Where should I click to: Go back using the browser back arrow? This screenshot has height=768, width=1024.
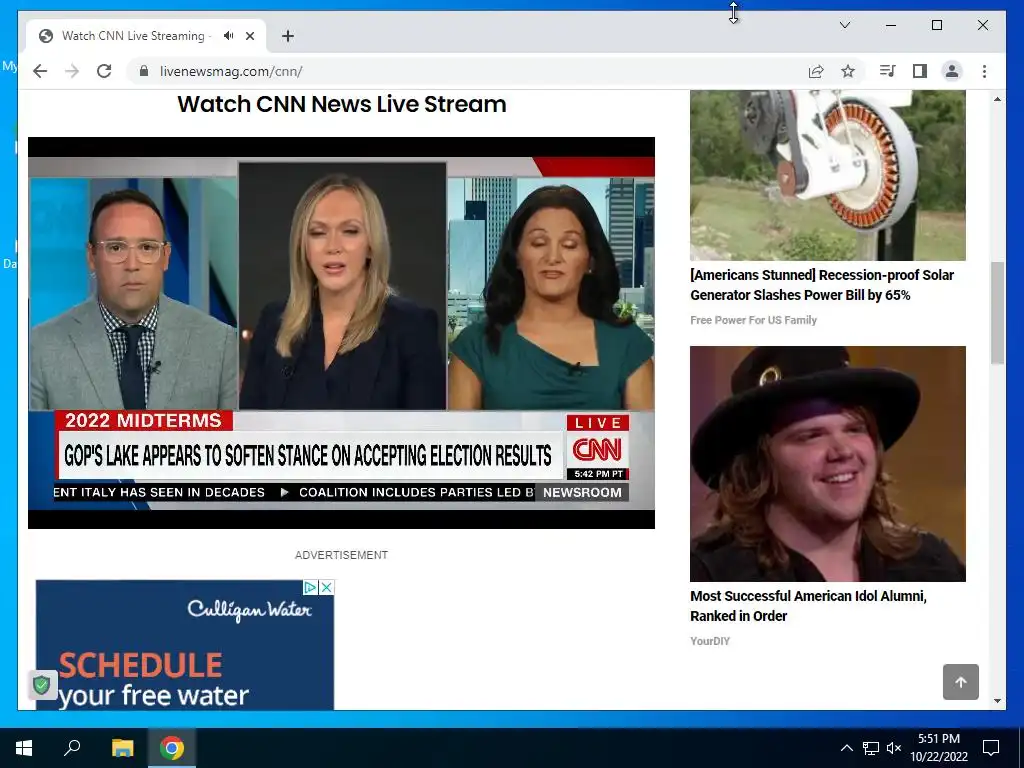coord(40,71)
